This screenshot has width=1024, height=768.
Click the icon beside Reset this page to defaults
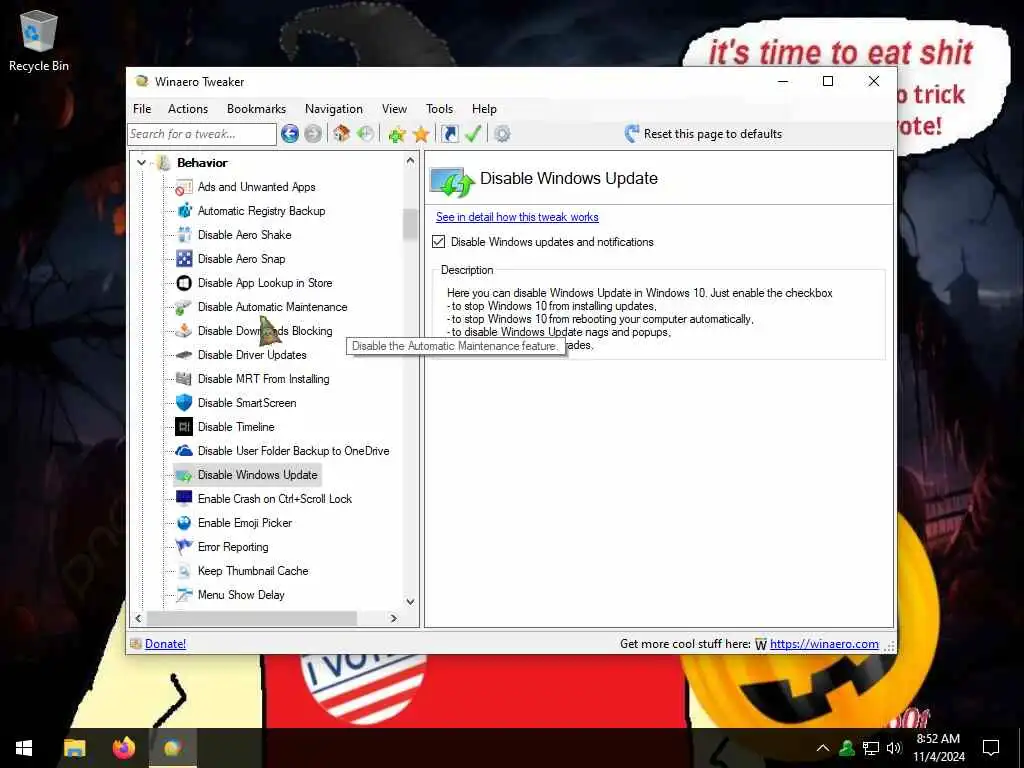coord(632,134)
